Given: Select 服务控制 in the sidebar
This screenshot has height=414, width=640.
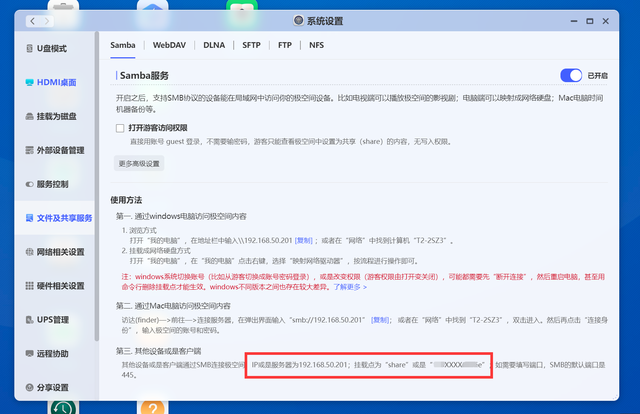Looking at the screenshot, I should click(x=55, y=184).
